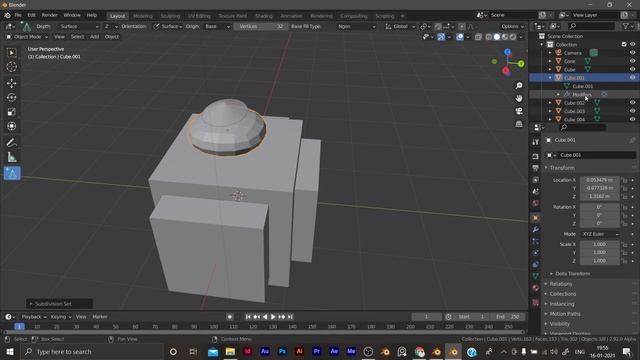Click the pan view hand icon
This screenshot has height=360, width=640.
(x=519, y=98)
